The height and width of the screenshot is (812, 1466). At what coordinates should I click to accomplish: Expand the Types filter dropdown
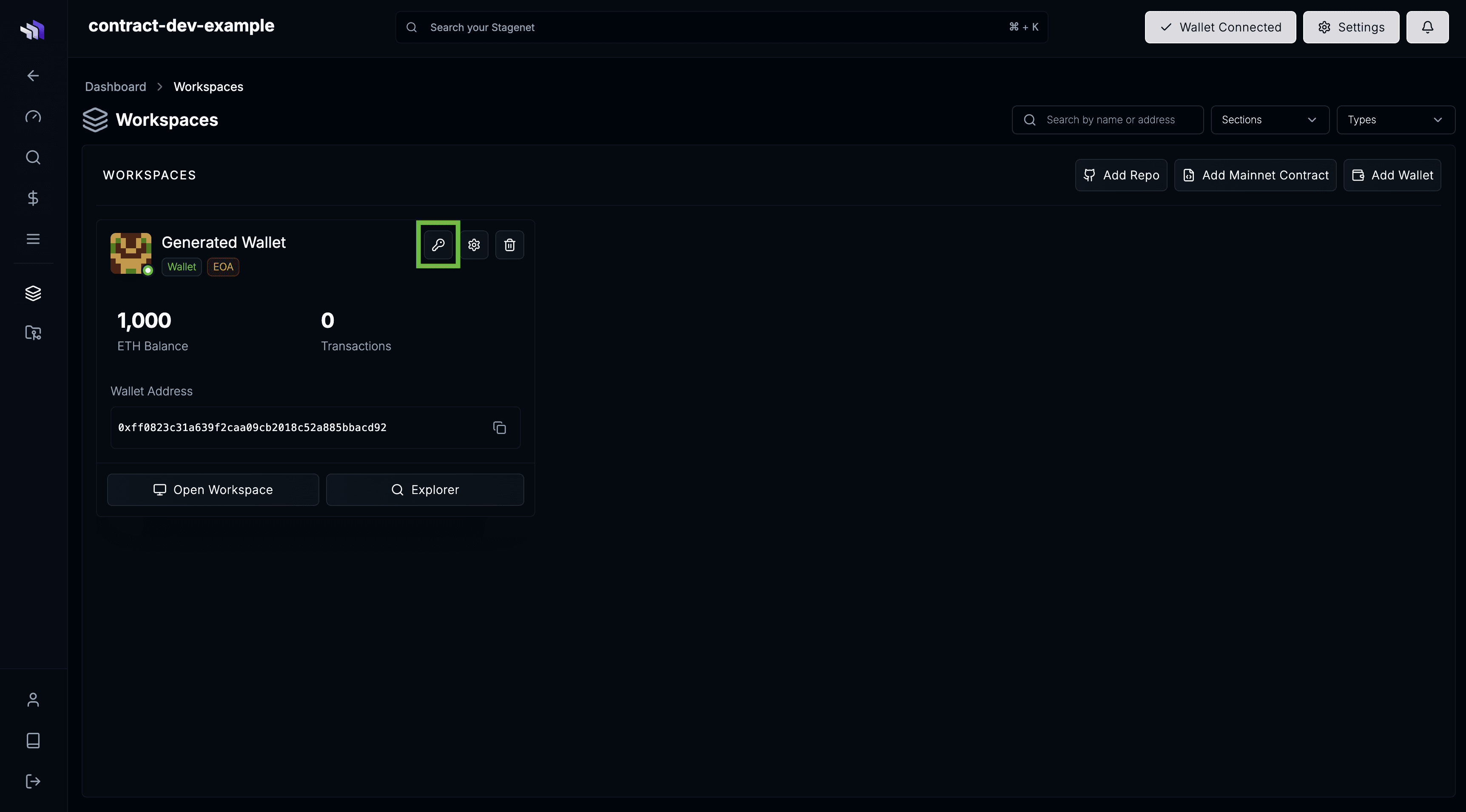click(1395, 119)
